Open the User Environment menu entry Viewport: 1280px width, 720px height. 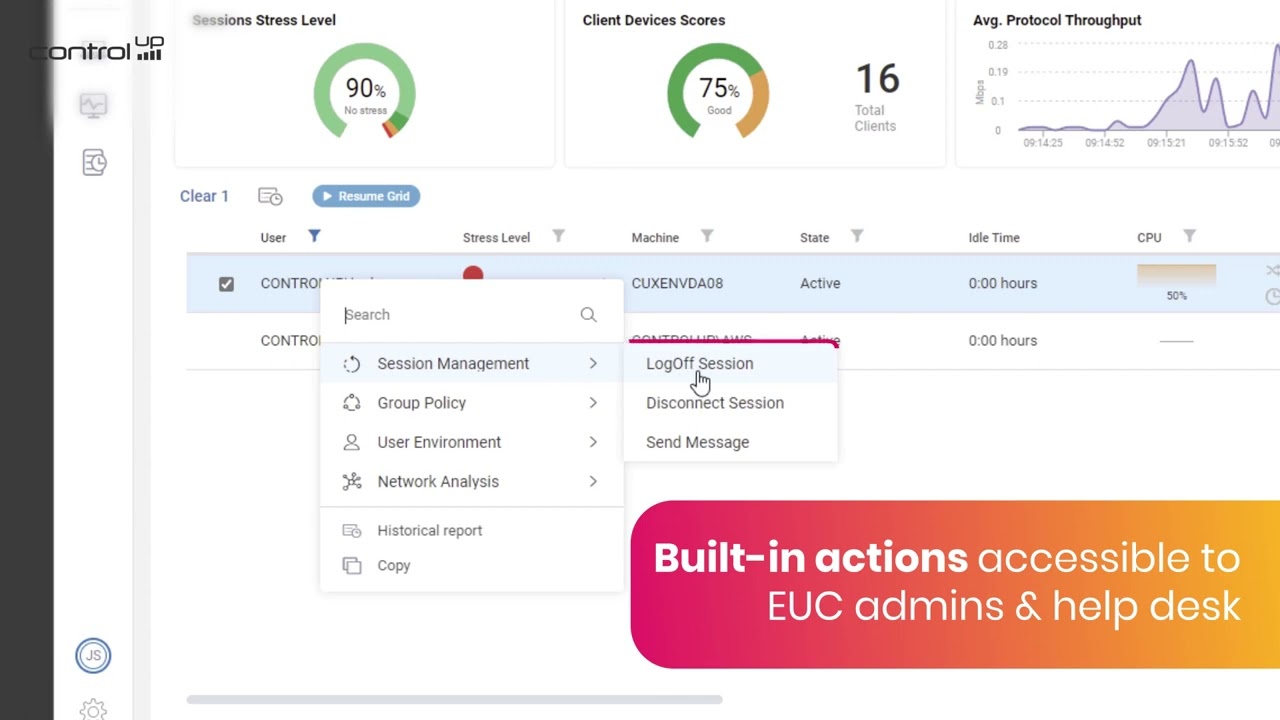471,442
